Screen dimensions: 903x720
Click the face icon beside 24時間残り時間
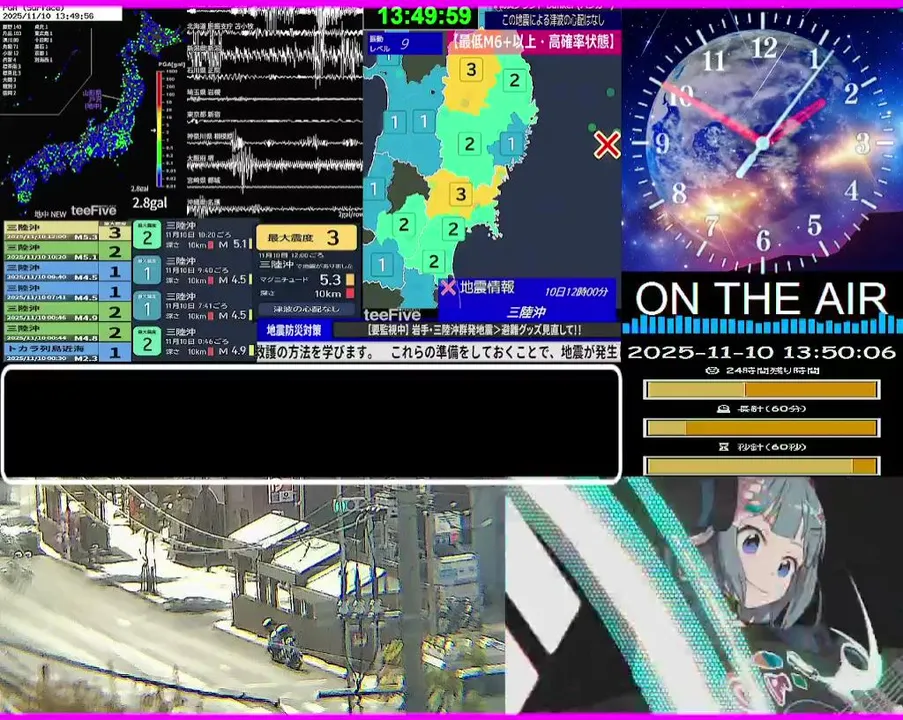712,371
